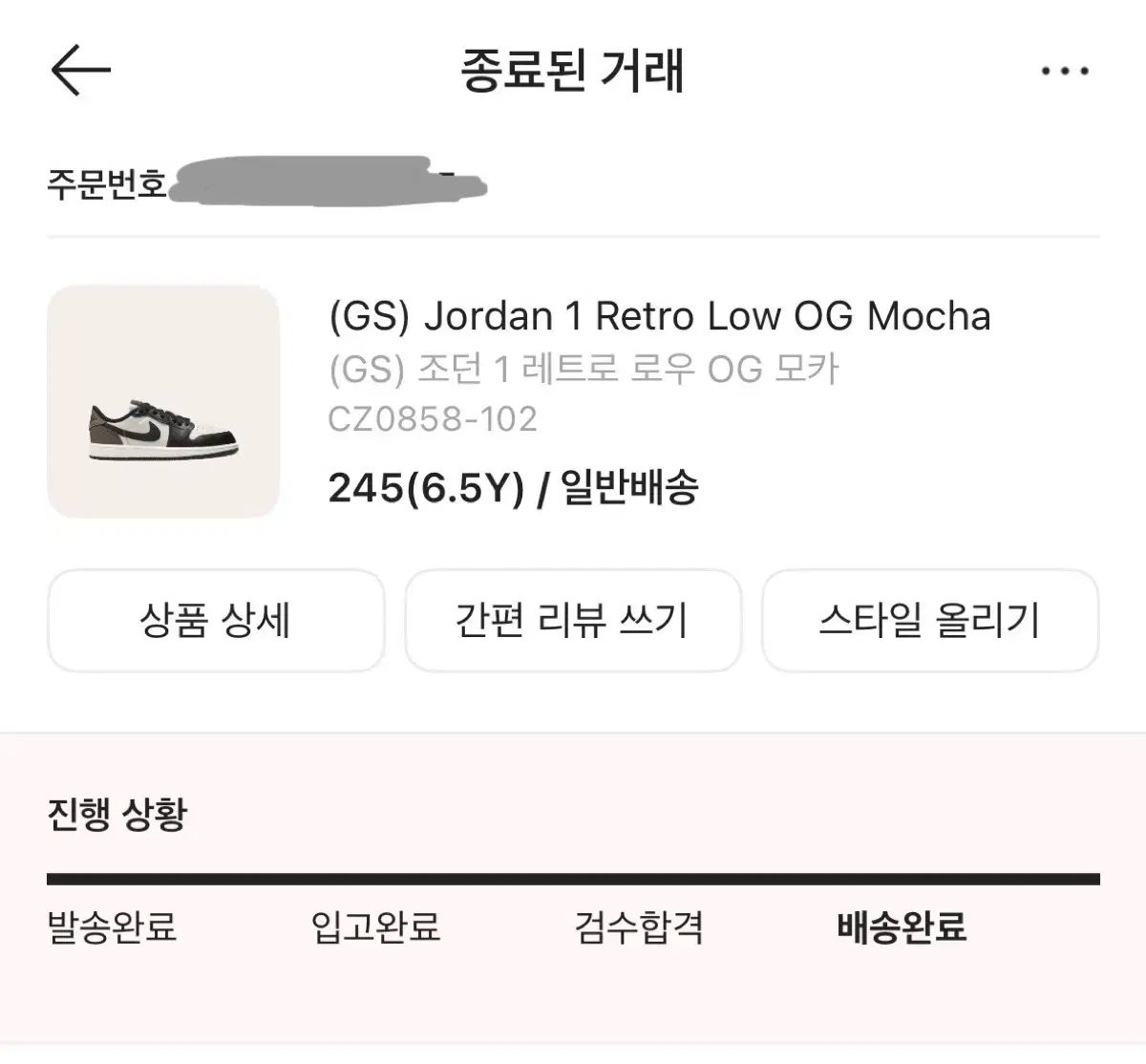
Task: Tap the Jordan 1 Mocha shoe thumbnail
Action: click(x=163, y=401)
